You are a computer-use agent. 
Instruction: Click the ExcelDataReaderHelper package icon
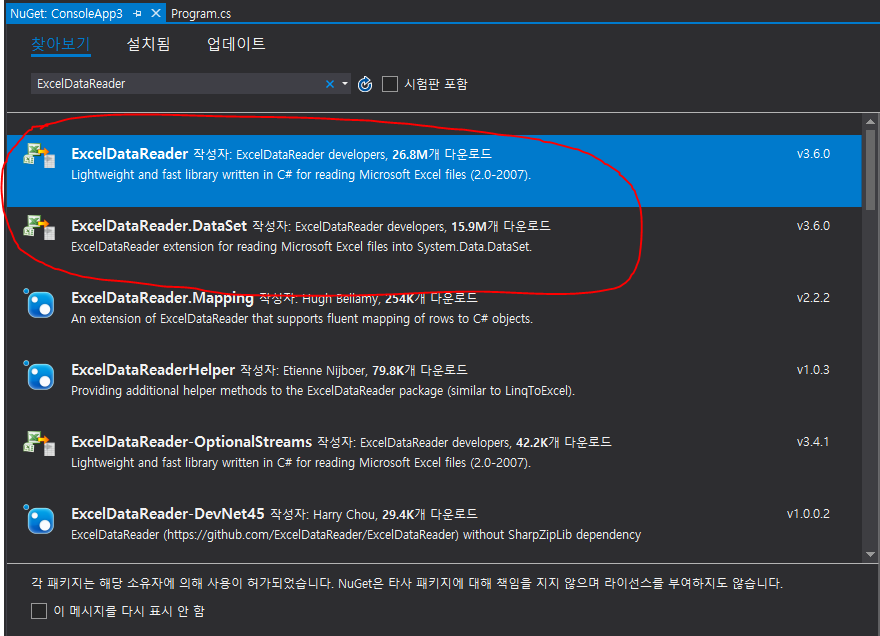pyautogui.click(x=39, y=376)
